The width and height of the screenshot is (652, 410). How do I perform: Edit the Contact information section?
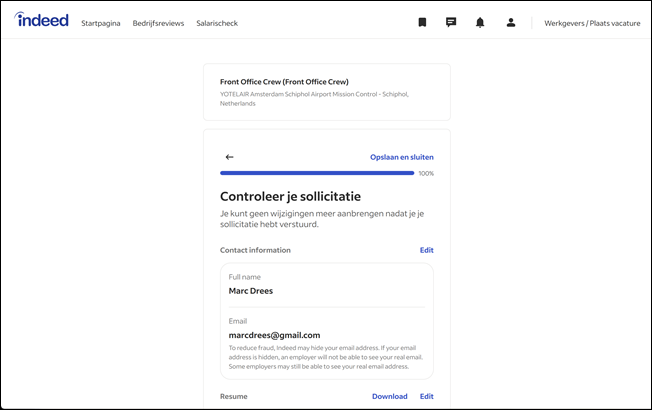coord(426,250)
